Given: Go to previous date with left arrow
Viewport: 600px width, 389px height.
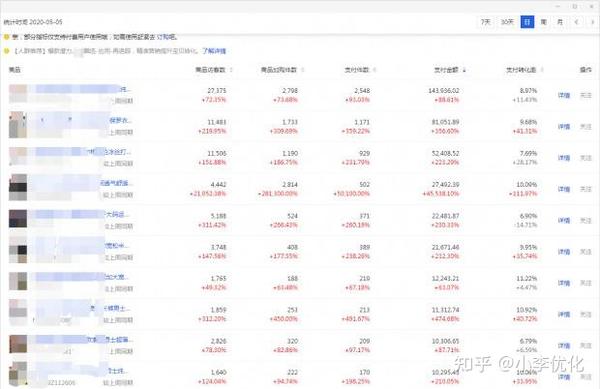Looking at the screenshot, I should tap(576, 22).
